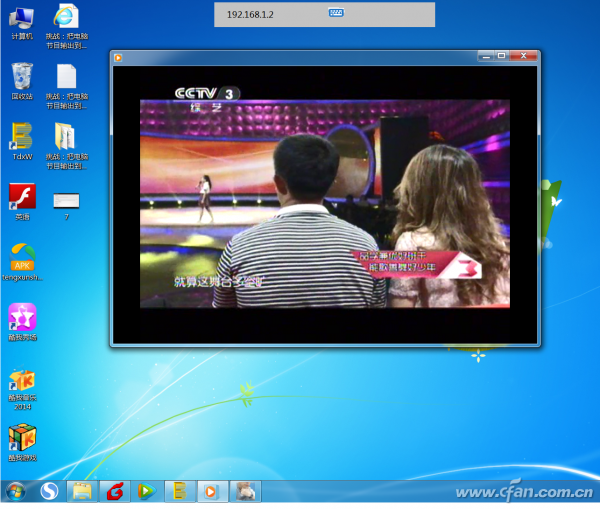The image size is (600, 509).
Task: Maximize the media player window
Action: tap(502, 56)
